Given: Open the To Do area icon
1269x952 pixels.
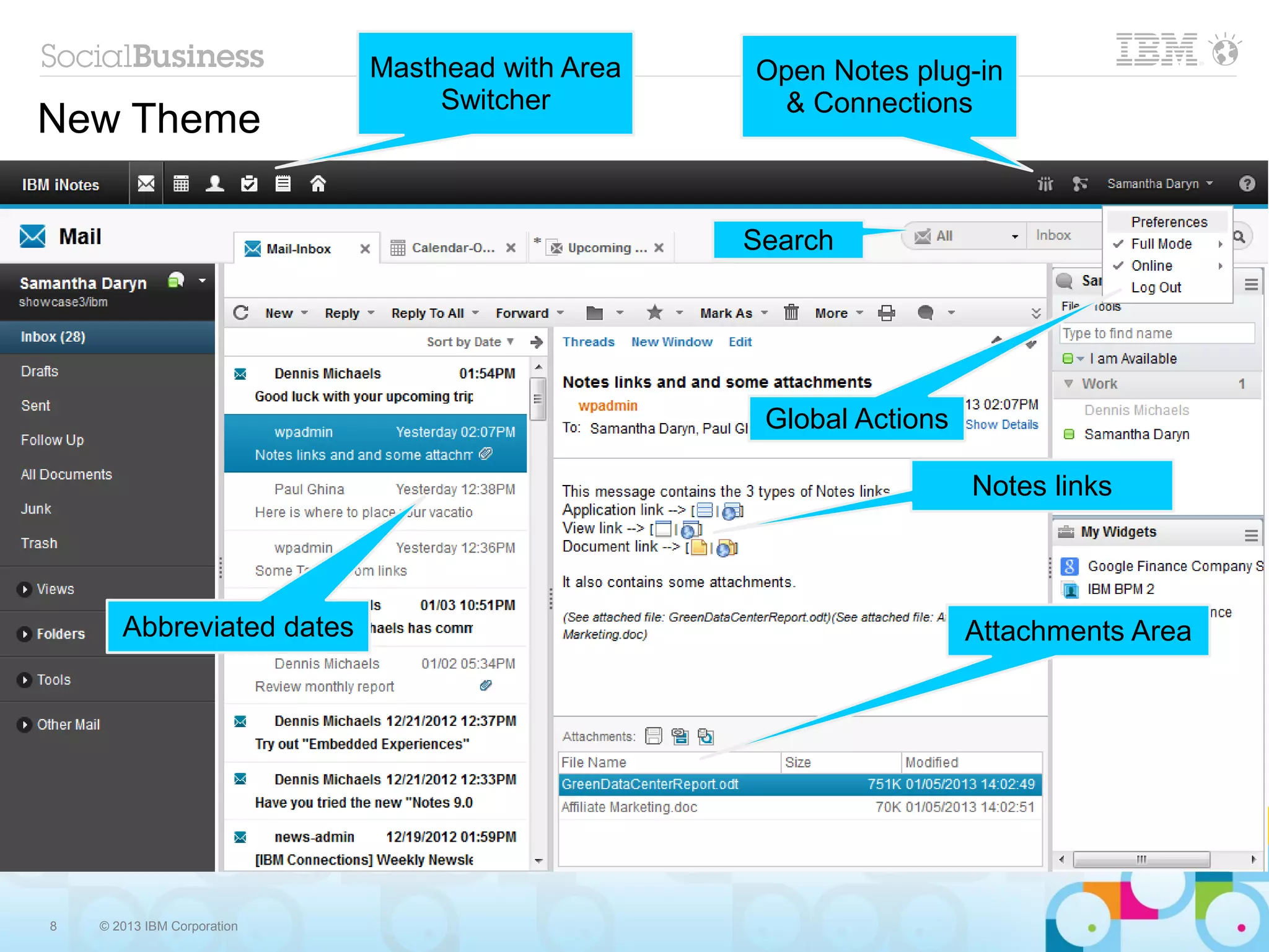Looking at the screenshot, I should (249, 184).
